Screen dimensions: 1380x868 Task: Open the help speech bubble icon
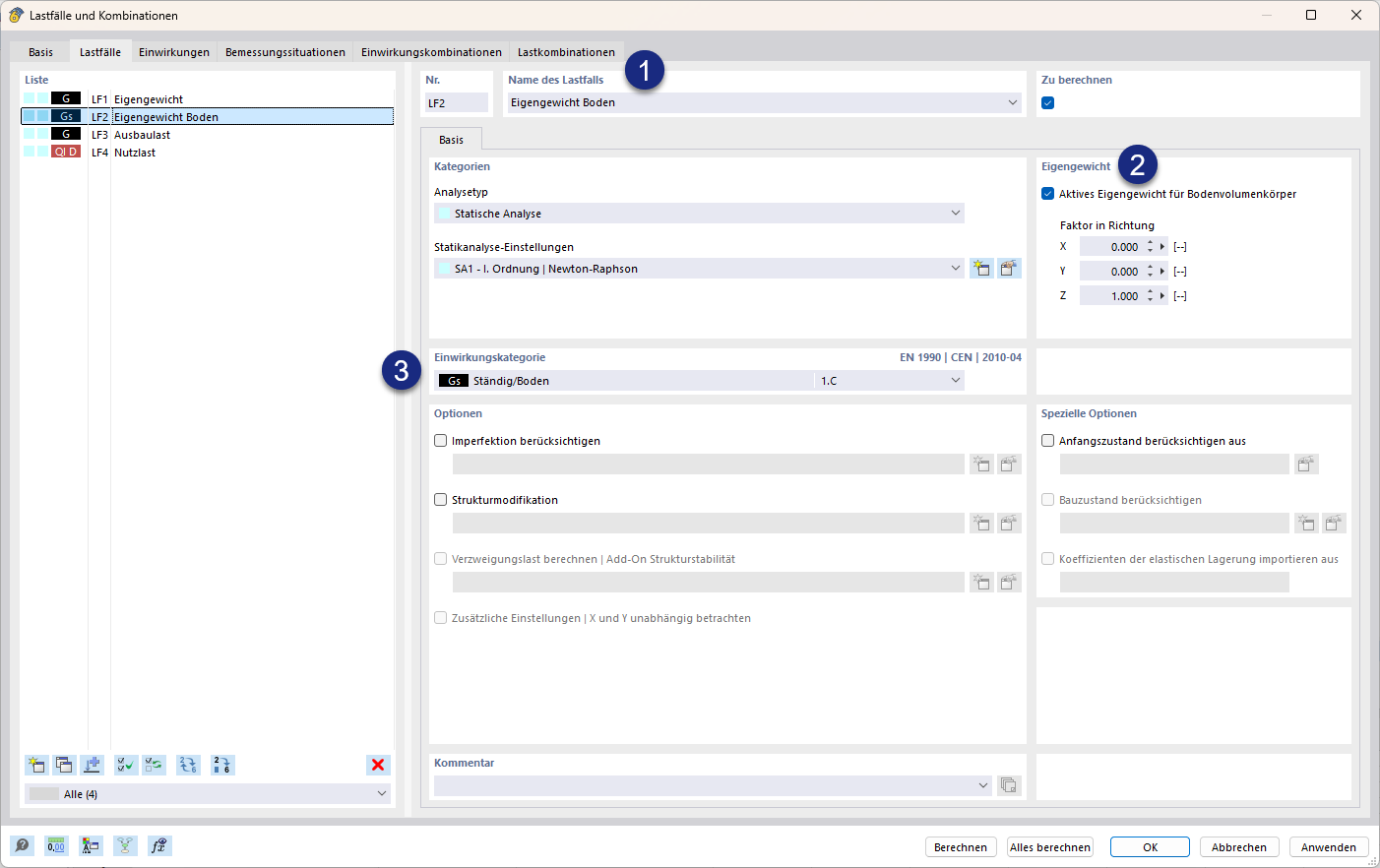(x=22, y=845)
